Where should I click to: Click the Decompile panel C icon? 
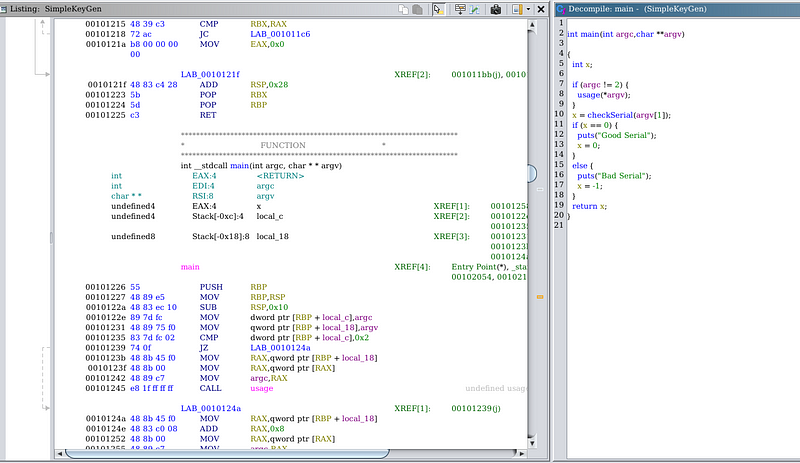561,9
